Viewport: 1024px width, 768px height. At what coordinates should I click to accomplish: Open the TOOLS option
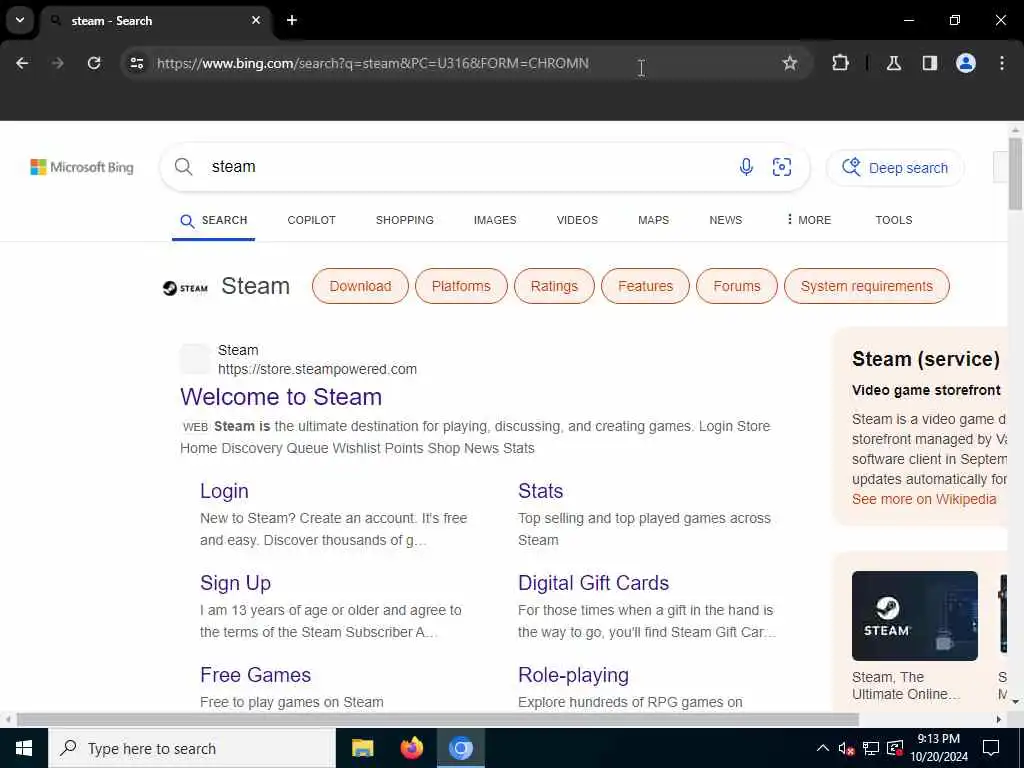click(x=894, y=220)
